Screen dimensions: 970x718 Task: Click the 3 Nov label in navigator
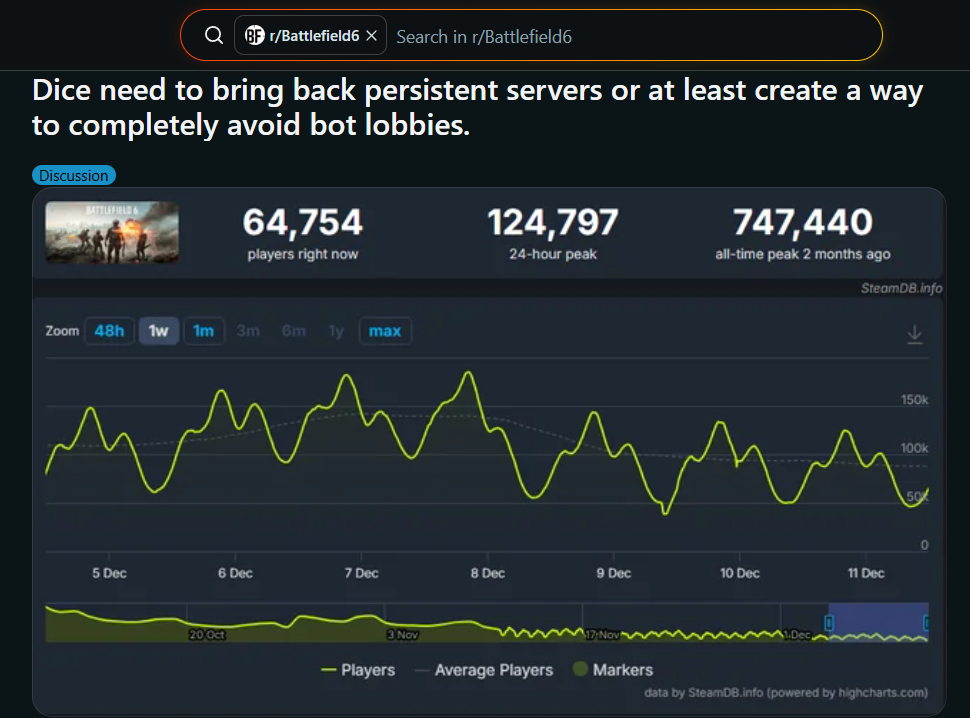(x=403, y=635)
